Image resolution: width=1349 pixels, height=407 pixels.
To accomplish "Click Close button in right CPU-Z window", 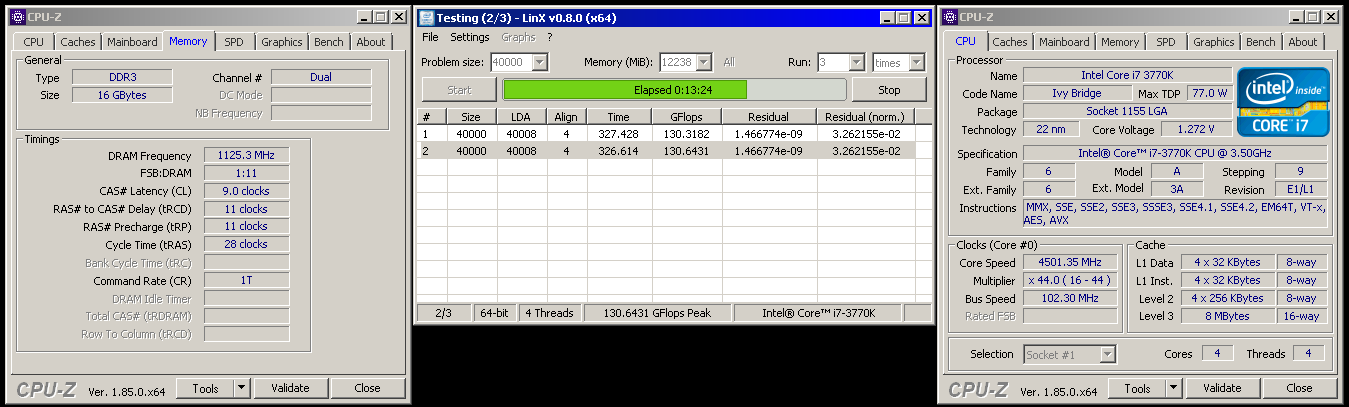I will pos(1299,388).
